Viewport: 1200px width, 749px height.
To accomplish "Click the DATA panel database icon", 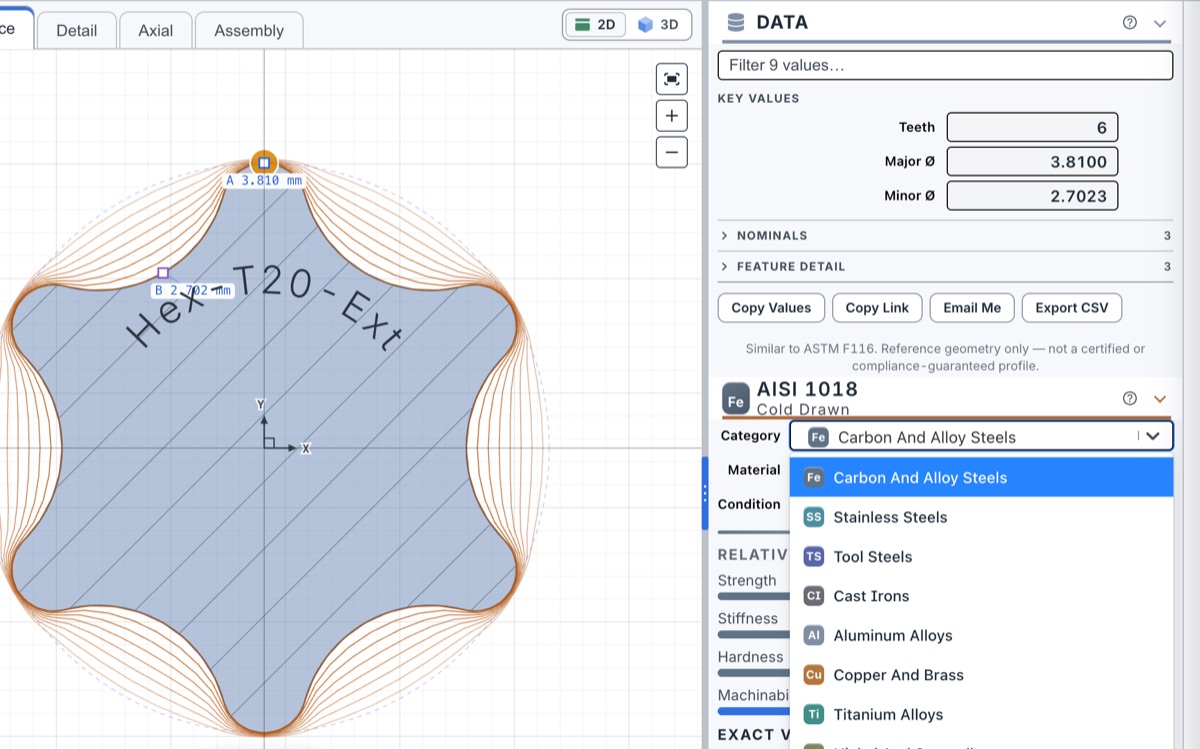I will pos(736,23).
